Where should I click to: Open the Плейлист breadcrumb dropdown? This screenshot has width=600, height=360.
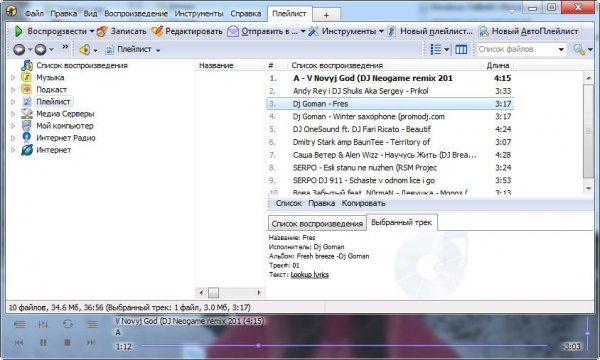tap(158, 50)
